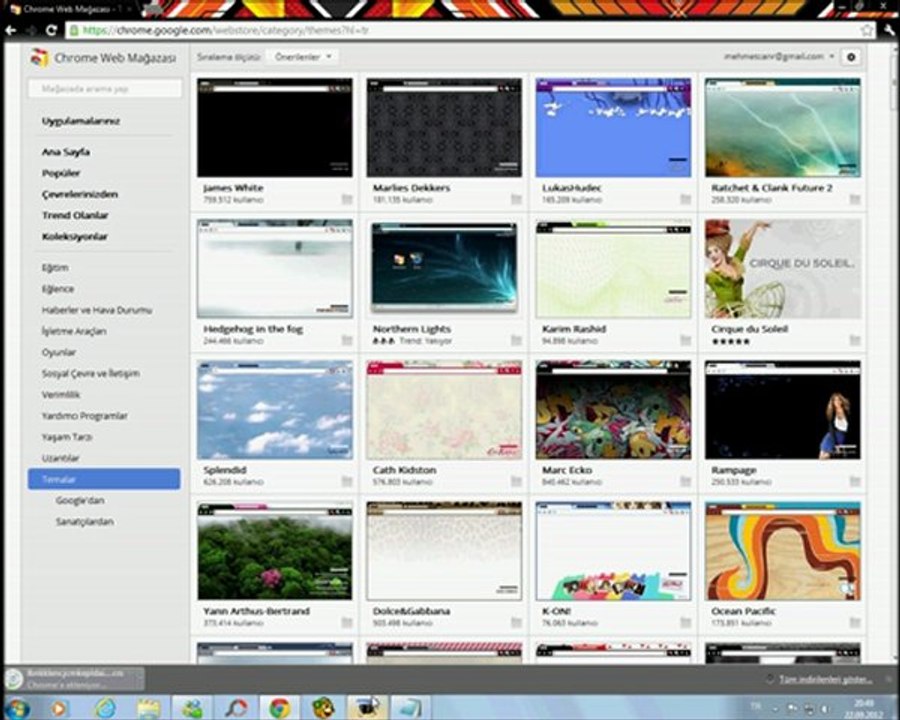Click the Tüm indirilenleri göster link
The image size is (900, 720).
[x=825, y=680]
